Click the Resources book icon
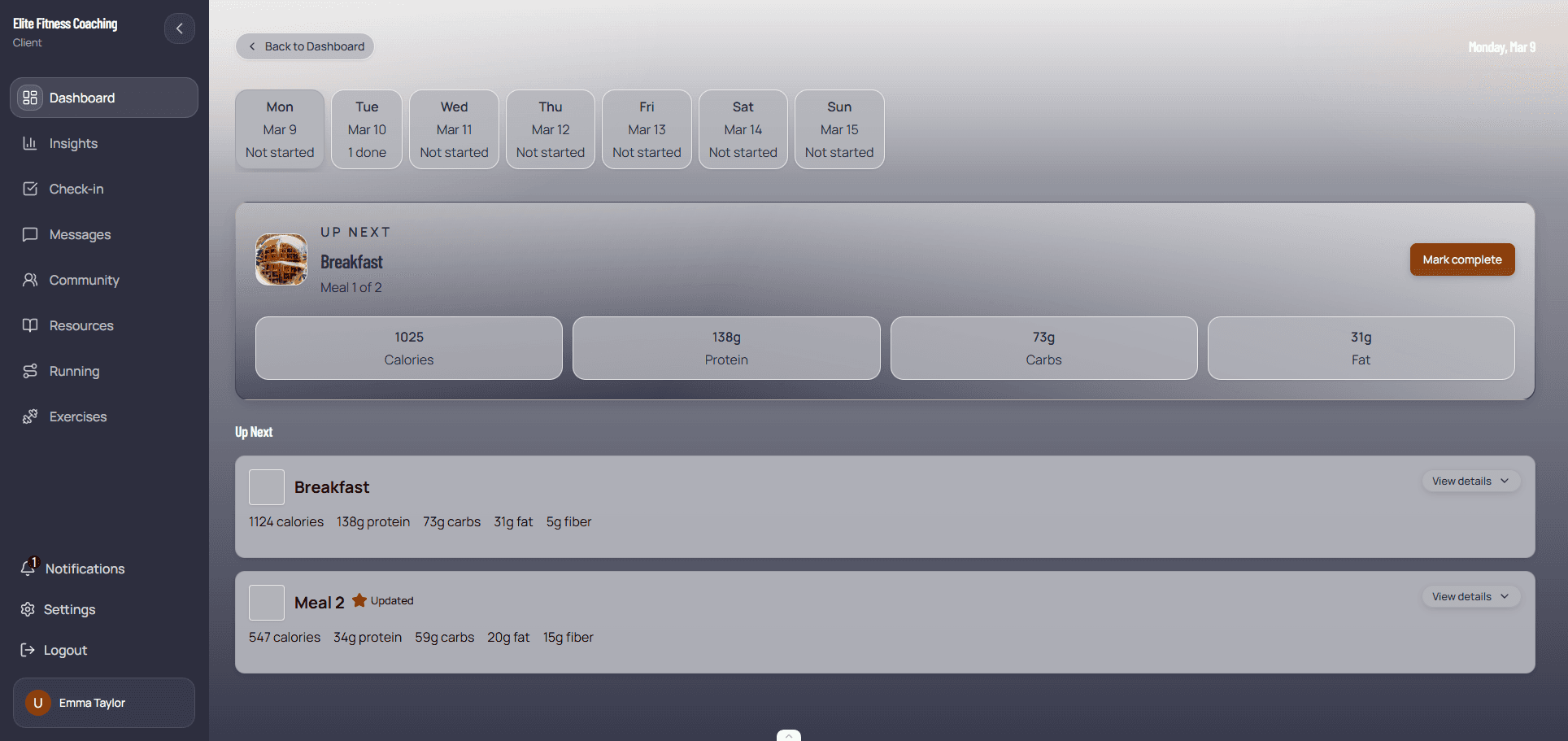 [x=30, y=325]
